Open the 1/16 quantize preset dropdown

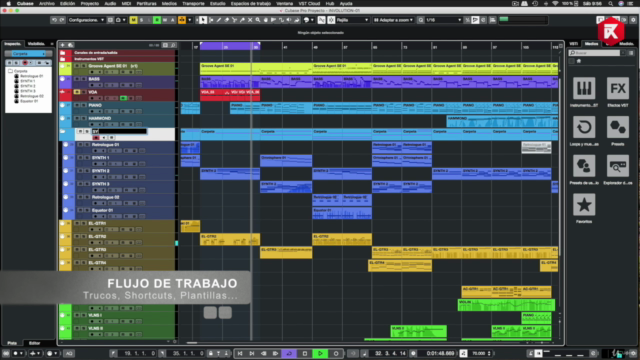[x=444, y=20]
